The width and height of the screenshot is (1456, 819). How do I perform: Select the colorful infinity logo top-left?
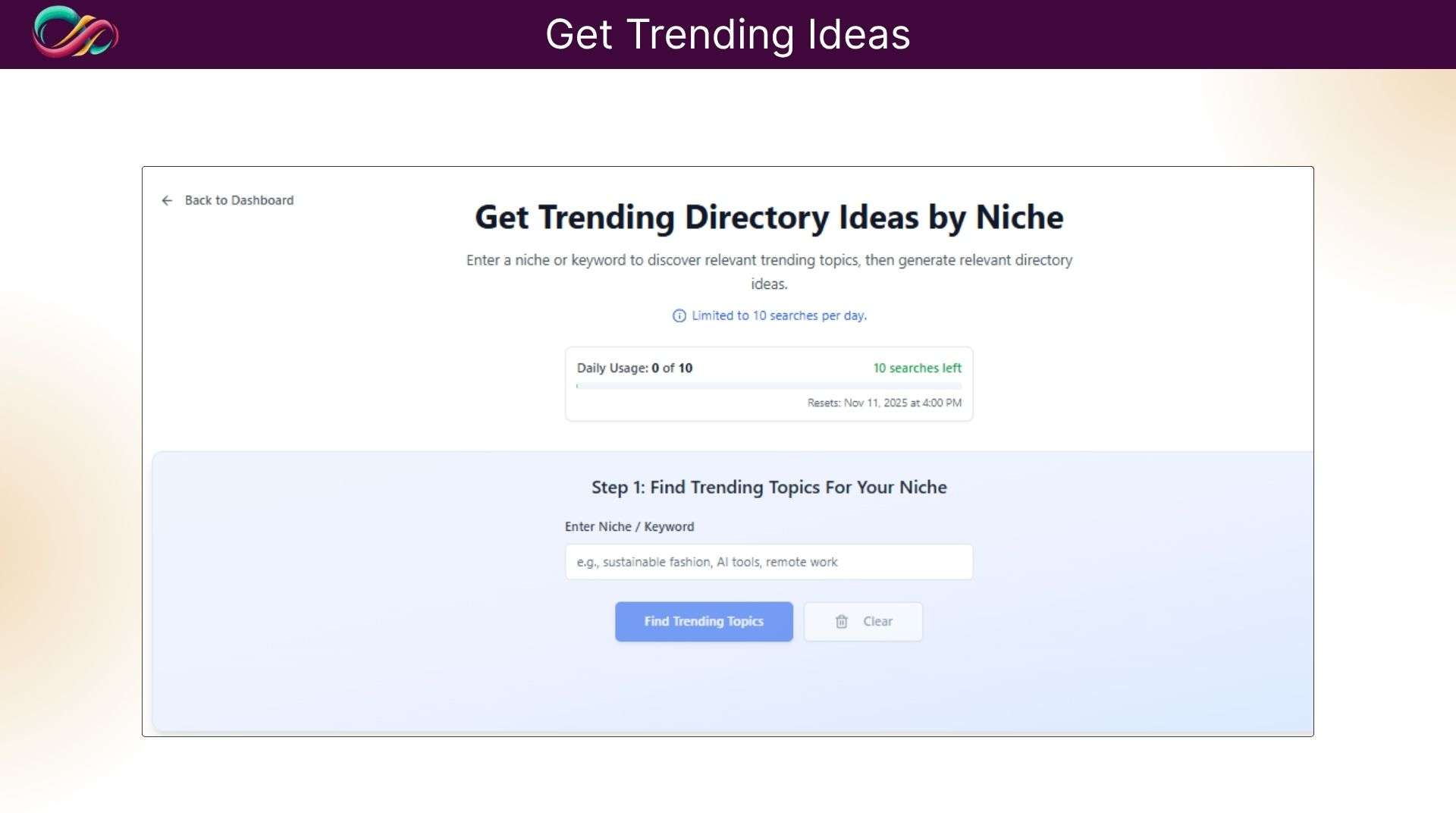(76, 33)
